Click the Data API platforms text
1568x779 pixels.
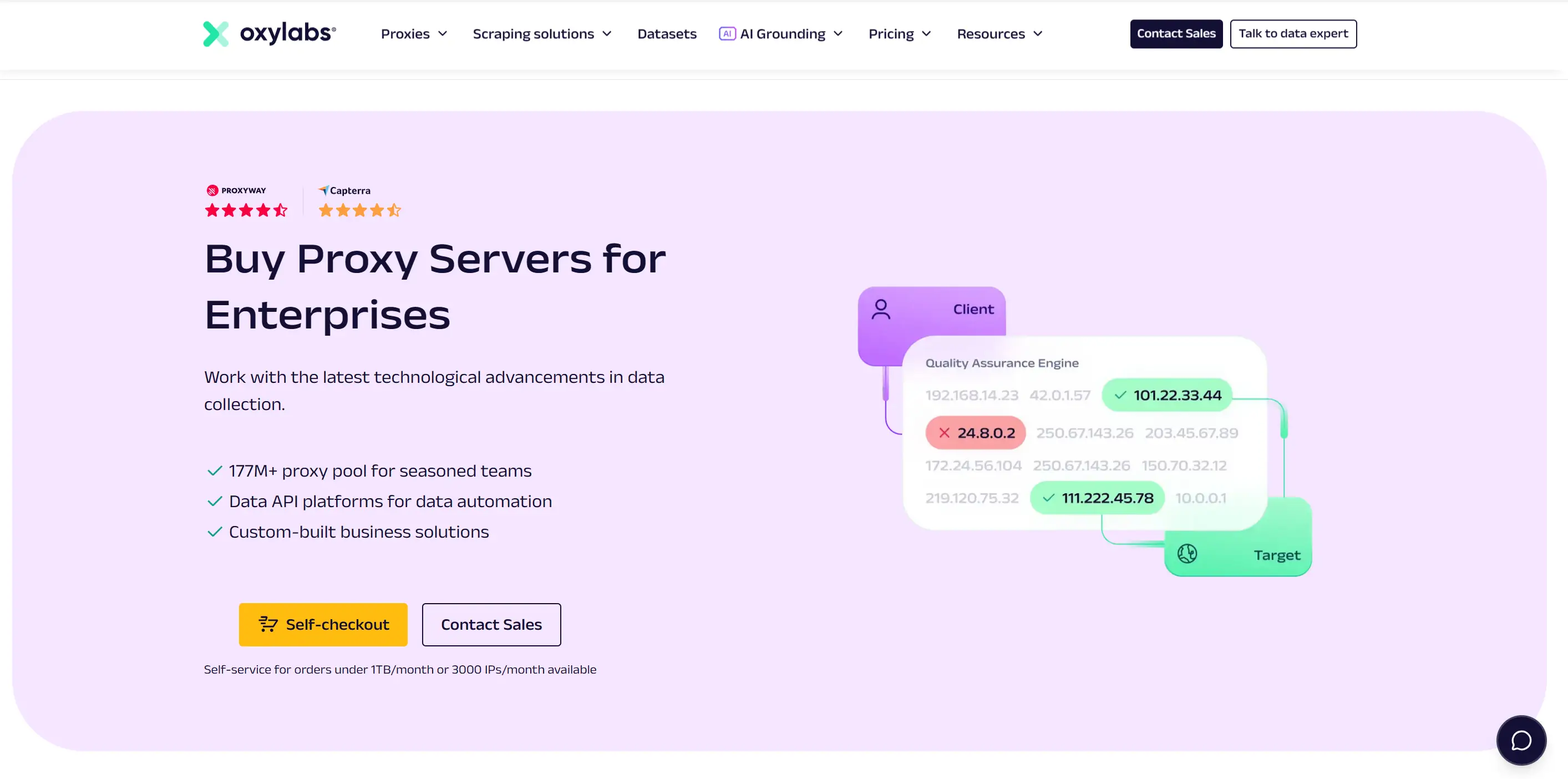(x=390, y=501)
